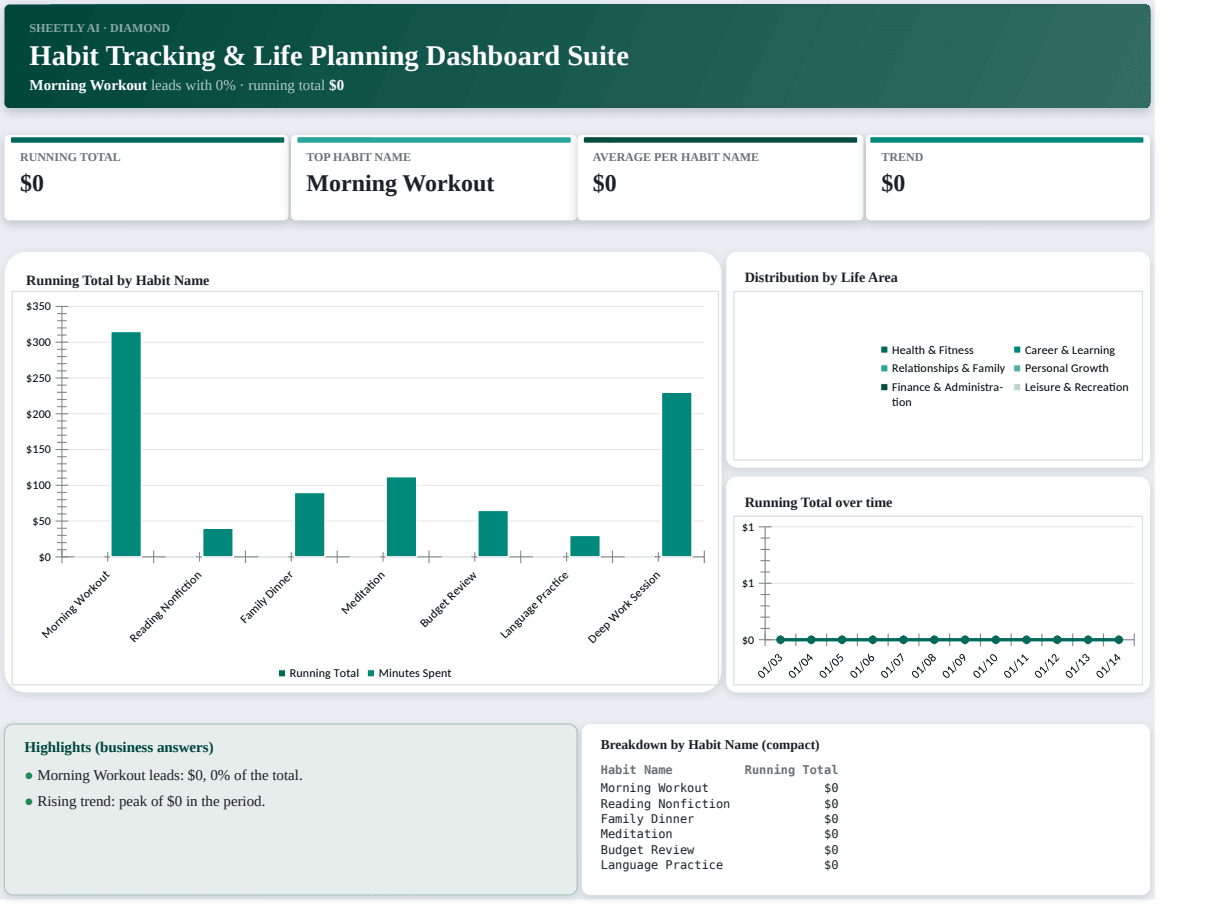Click the Morning Workout bar in chart
Viewport: 1227px width, 922px height.
[126, 444]
